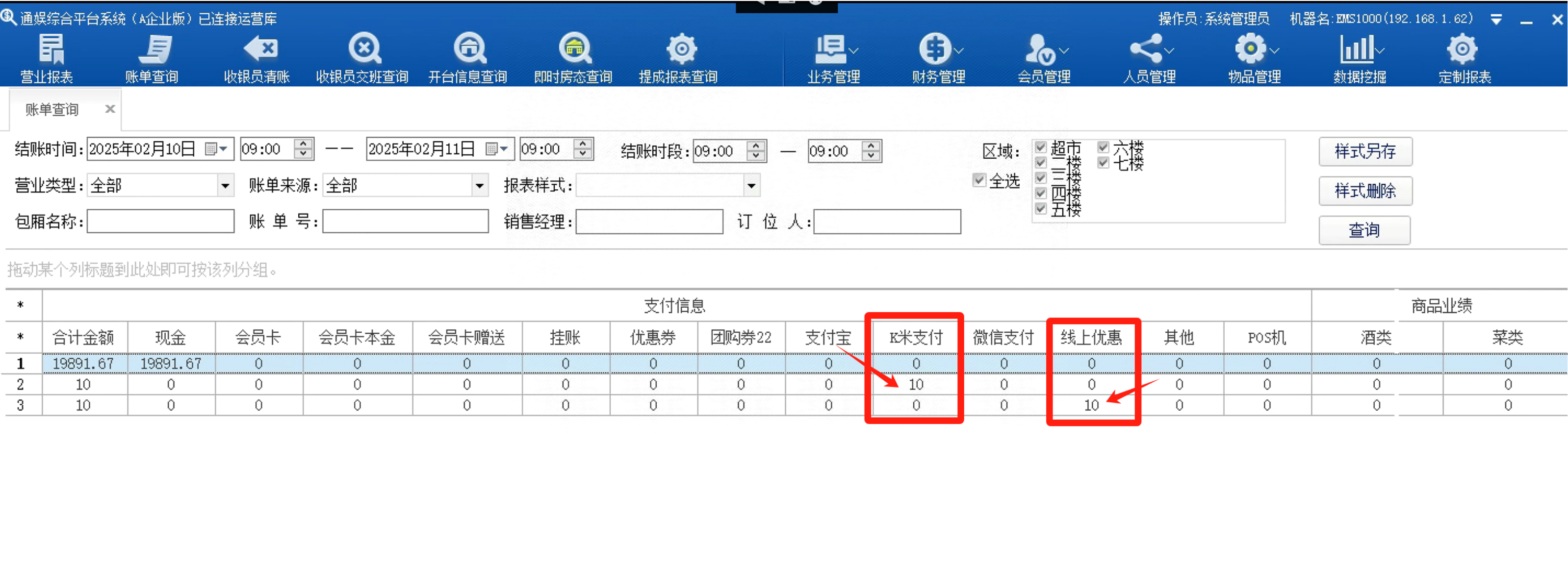Open the start date calendar dropdown
This screenshot has height=566, width=1568.
click(x=217, y=149)
